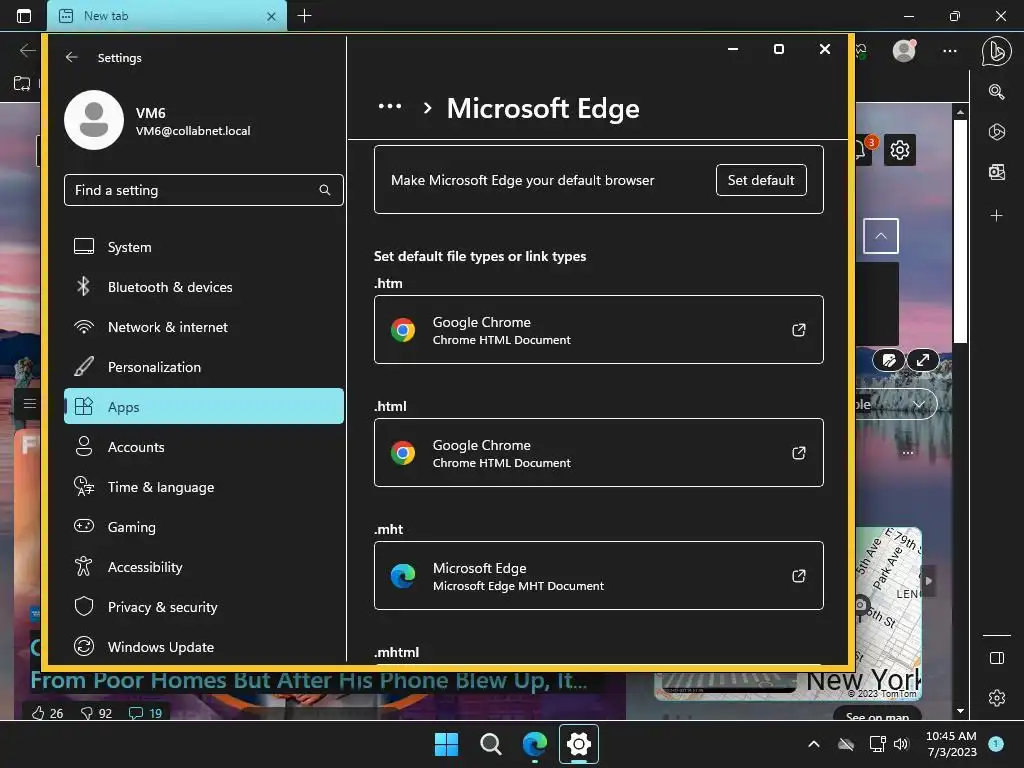Image resolution: width=1024 pixels, height=768 pixels.
Task: Change the .htm default app from Chrome
Action: point(598,330)
